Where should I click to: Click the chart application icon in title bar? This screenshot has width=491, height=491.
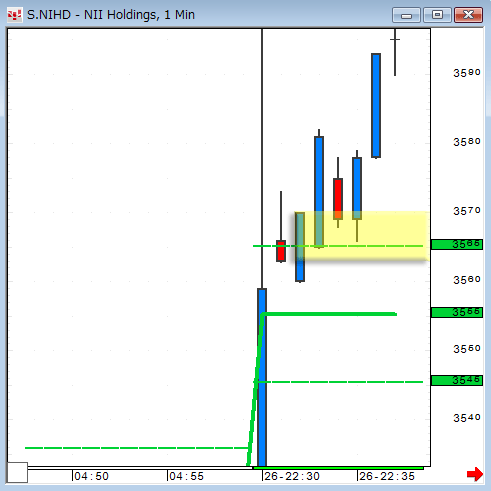click(14, 15)
